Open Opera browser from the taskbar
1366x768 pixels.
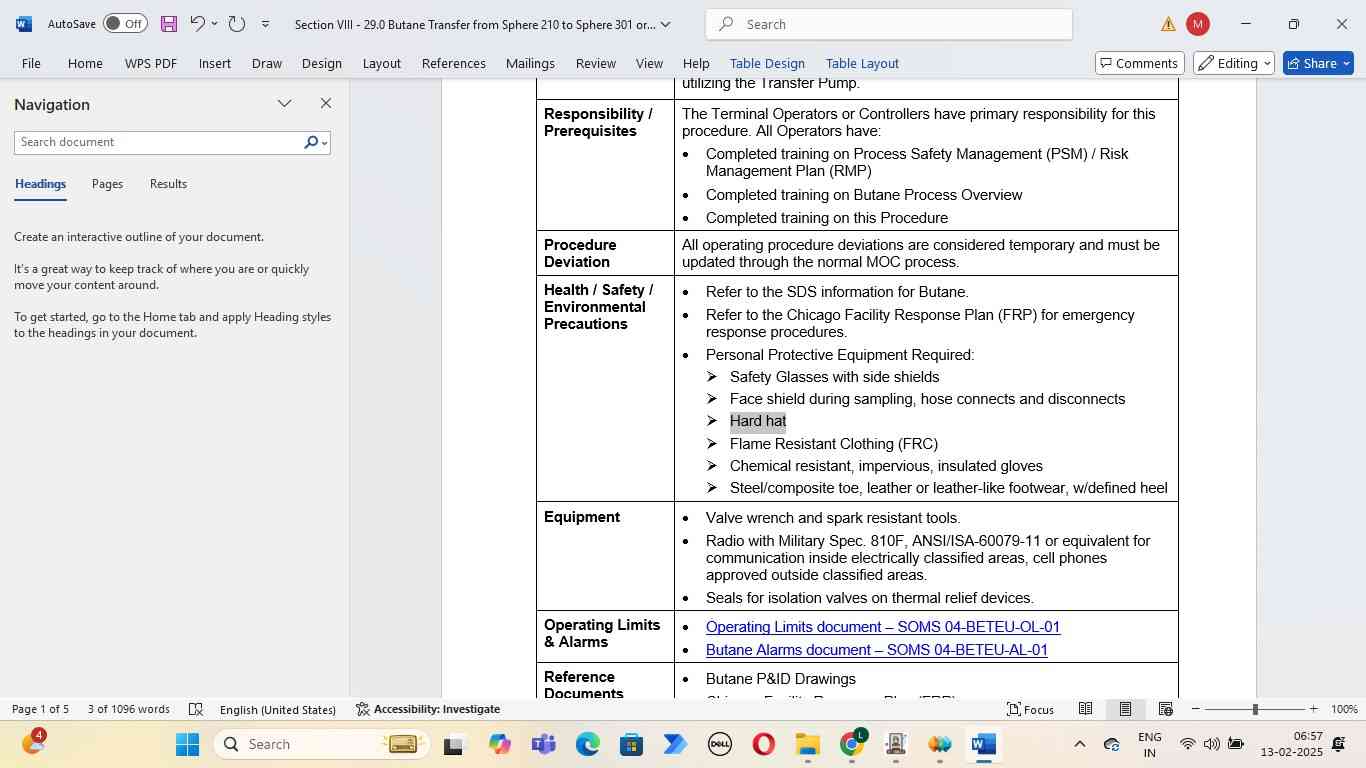[763, 744]
